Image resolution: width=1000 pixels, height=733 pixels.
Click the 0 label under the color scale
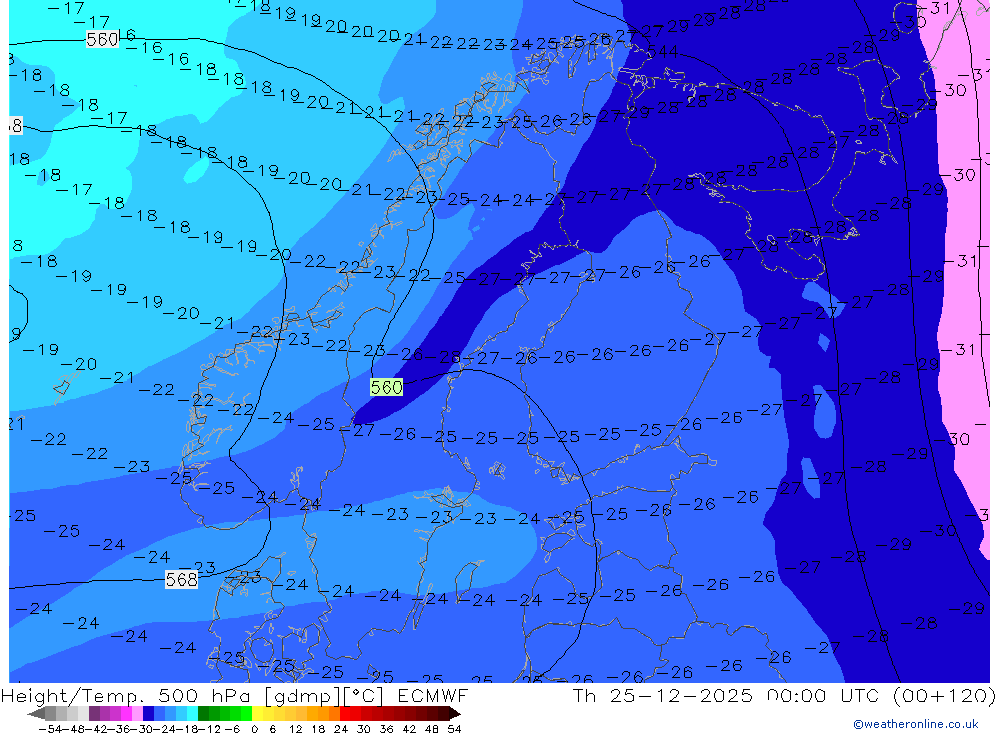[x=254, y=729]
